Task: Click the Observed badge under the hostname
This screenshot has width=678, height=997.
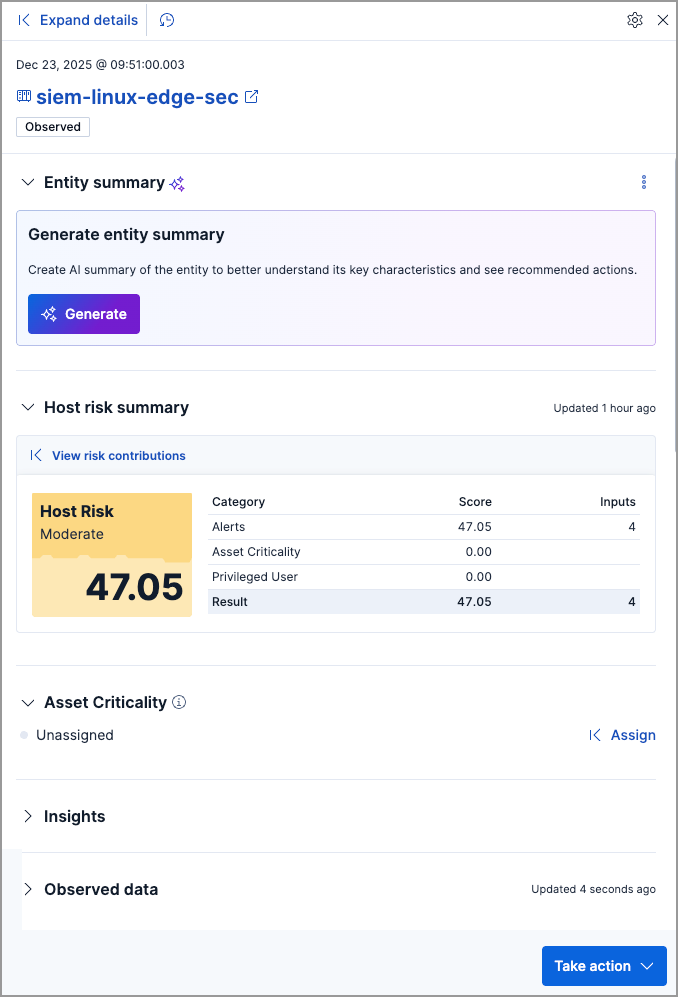Action: pos(52,126)
